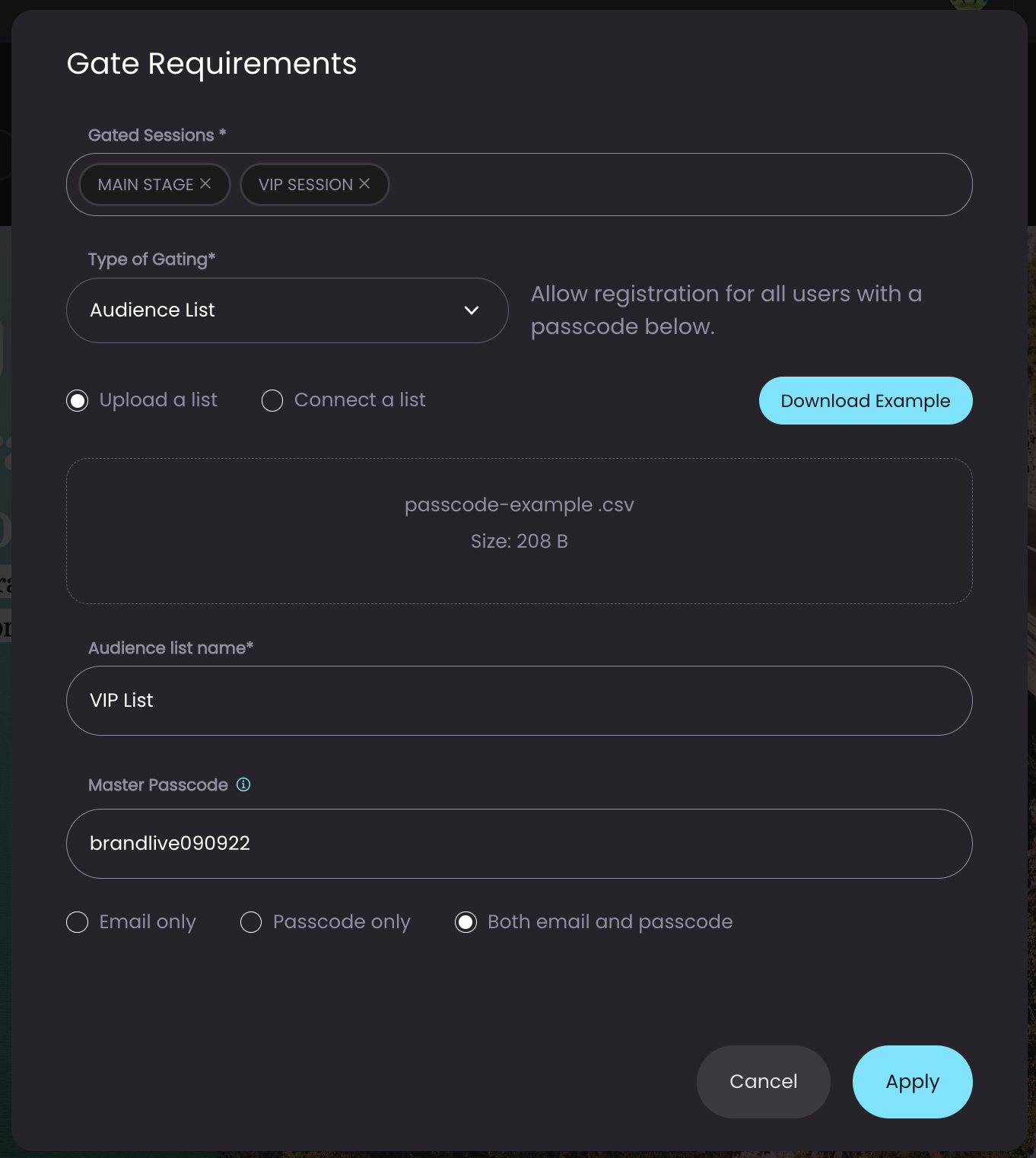Image resolution: width=1036 pixels, height=1158 pixels.
Task: Click the Master Passcode info icon
Action: click(243, 784)
